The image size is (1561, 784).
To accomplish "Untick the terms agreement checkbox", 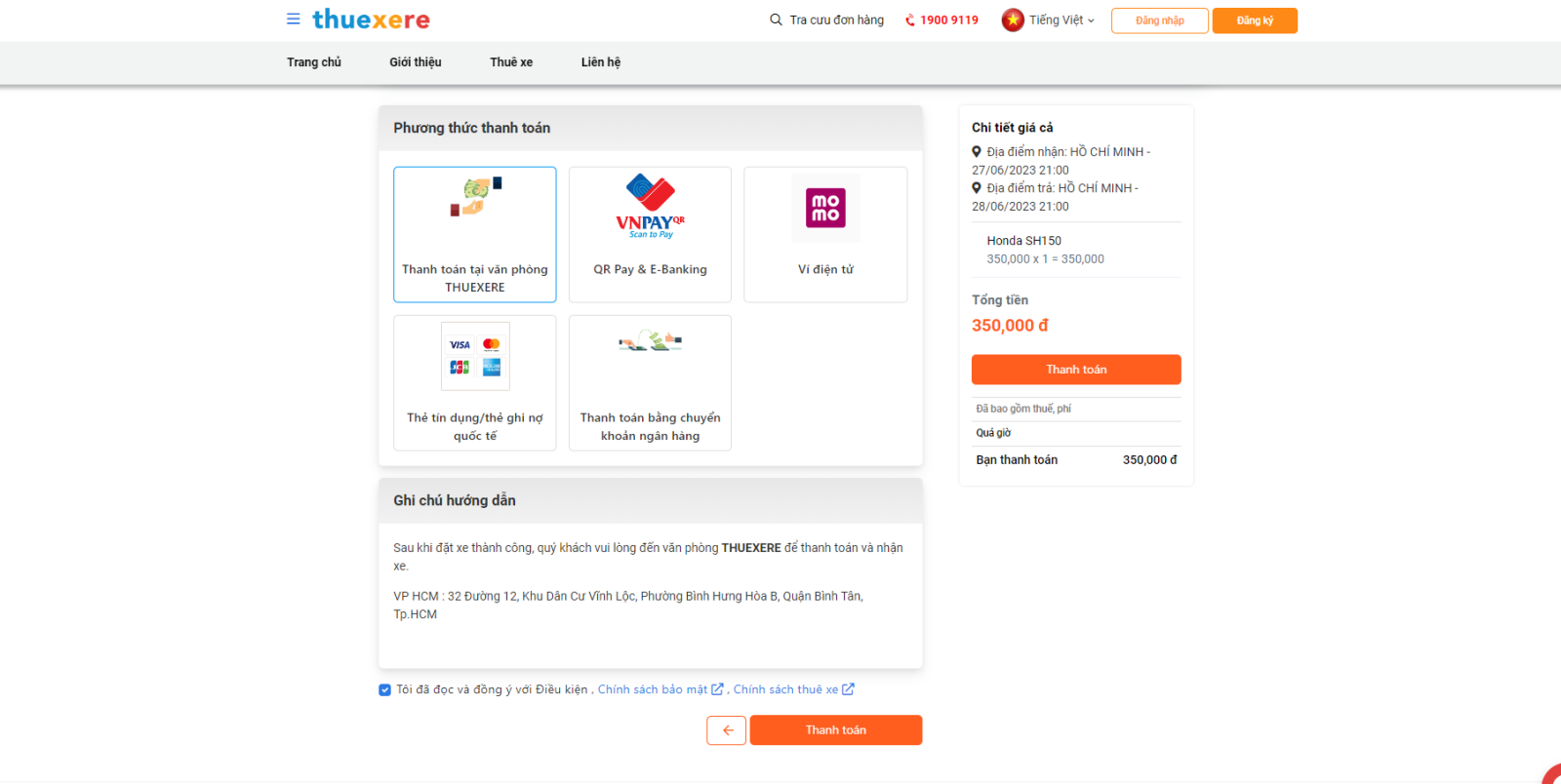I will (384, 689).
